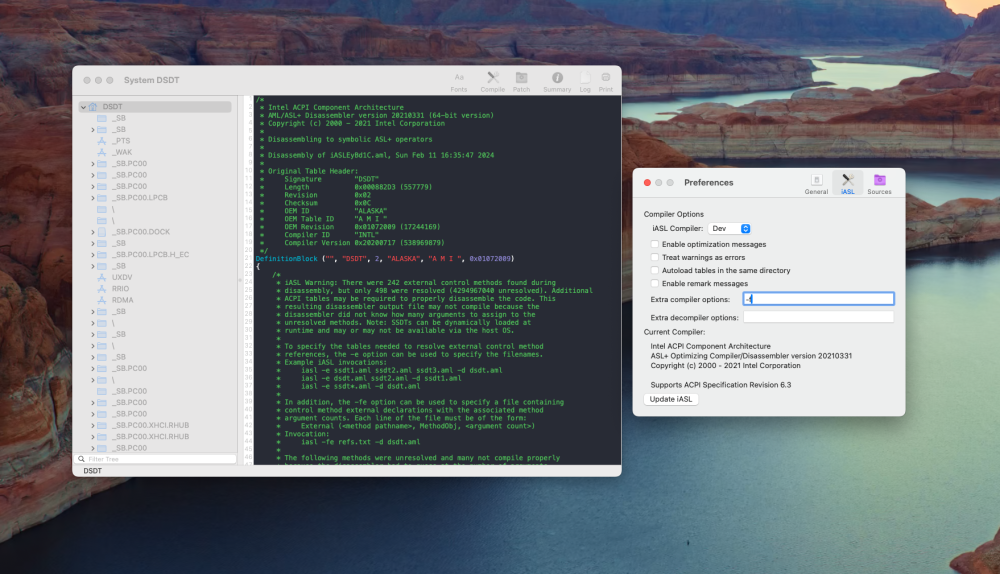Click the DSDT root home icon

pyautogui.click(x=93, y=107)
